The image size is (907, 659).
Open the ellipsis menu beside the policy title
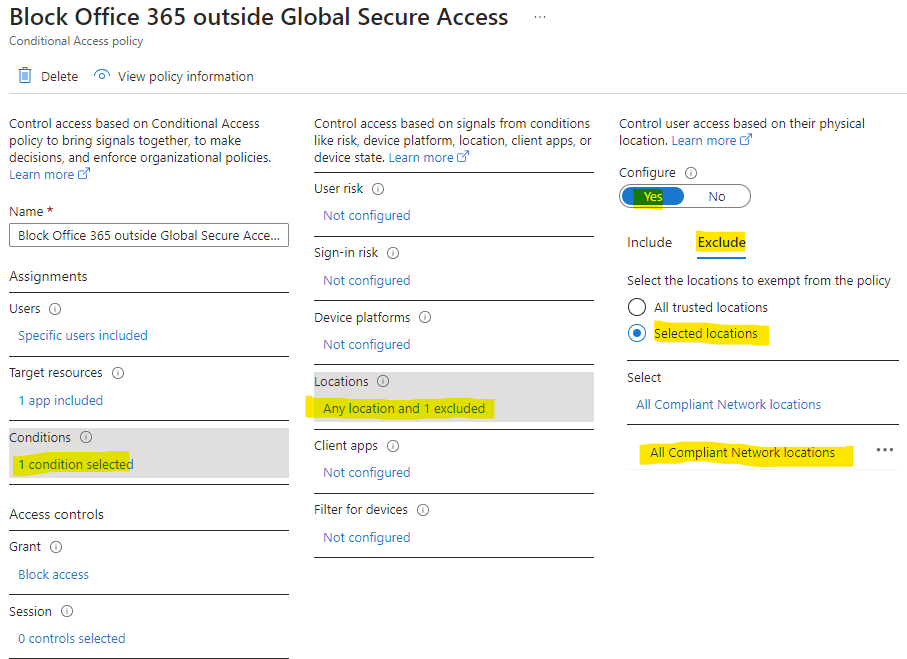coord(540,17)
